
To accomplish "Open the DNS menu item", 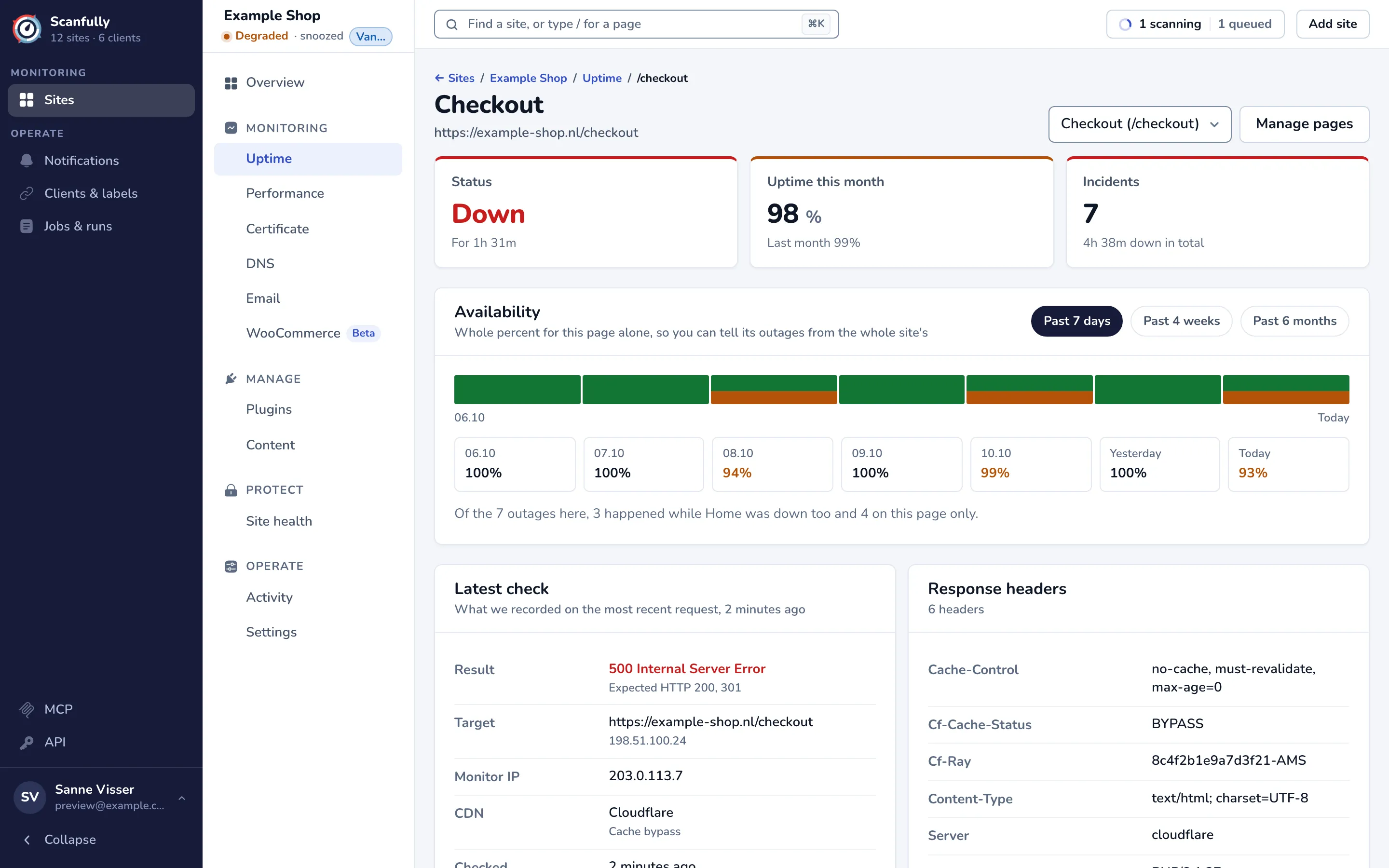I will point(308,263).
